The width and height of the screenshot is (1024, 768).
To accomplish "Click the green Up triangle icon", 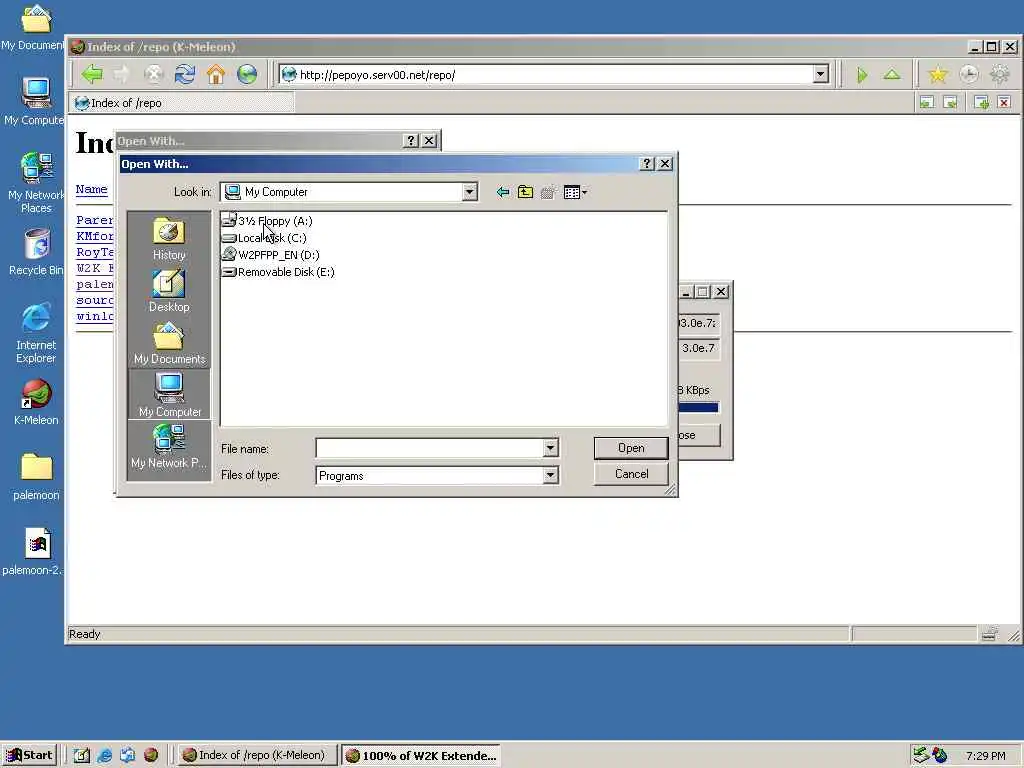I will tap(892, 75).
